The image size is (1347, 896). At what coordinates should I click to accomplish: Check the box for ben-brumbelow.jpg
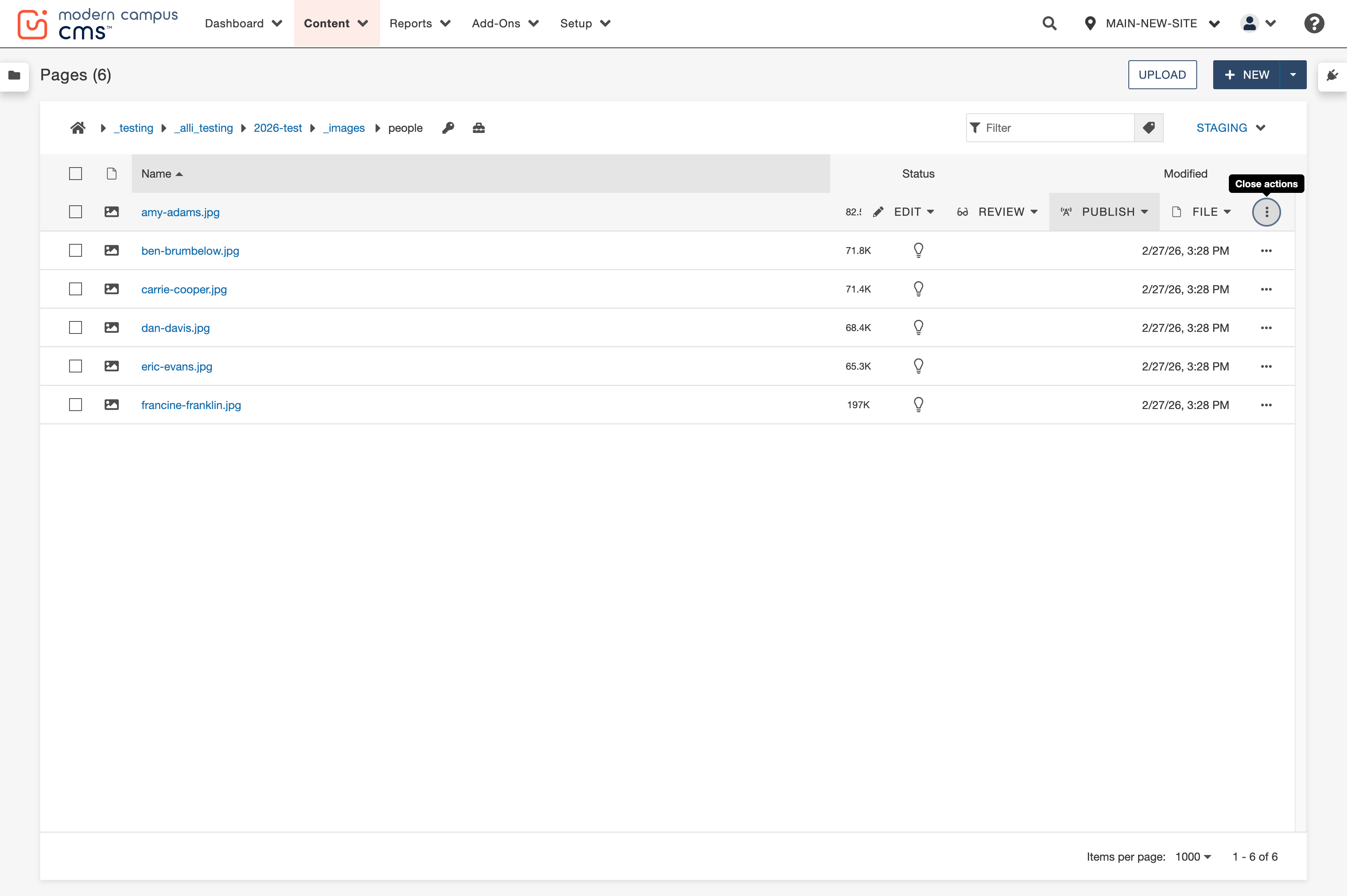(x=76, y=251)
